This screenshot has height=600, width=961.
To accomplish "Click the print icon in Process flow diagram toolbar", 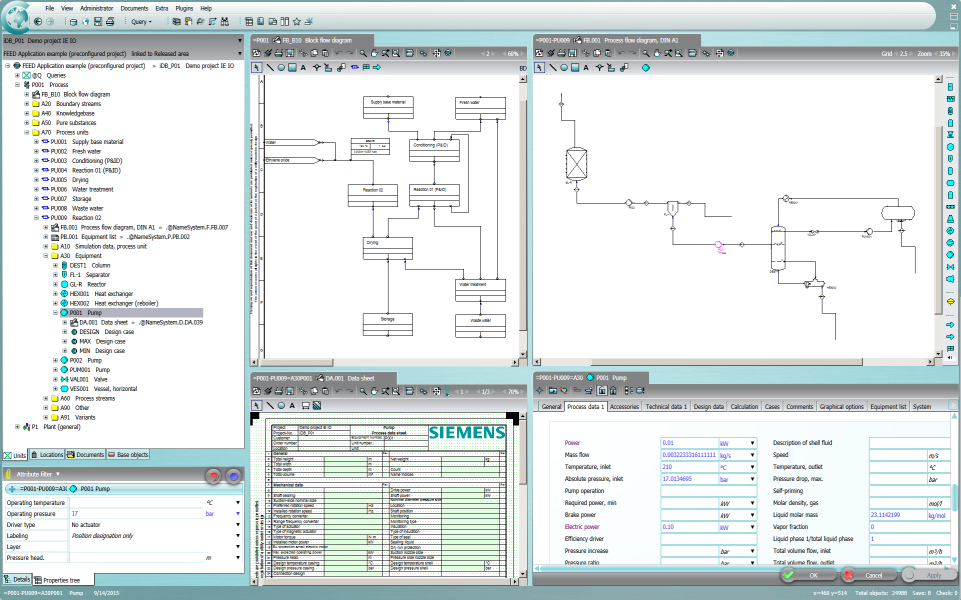I will tap(561, 53).
